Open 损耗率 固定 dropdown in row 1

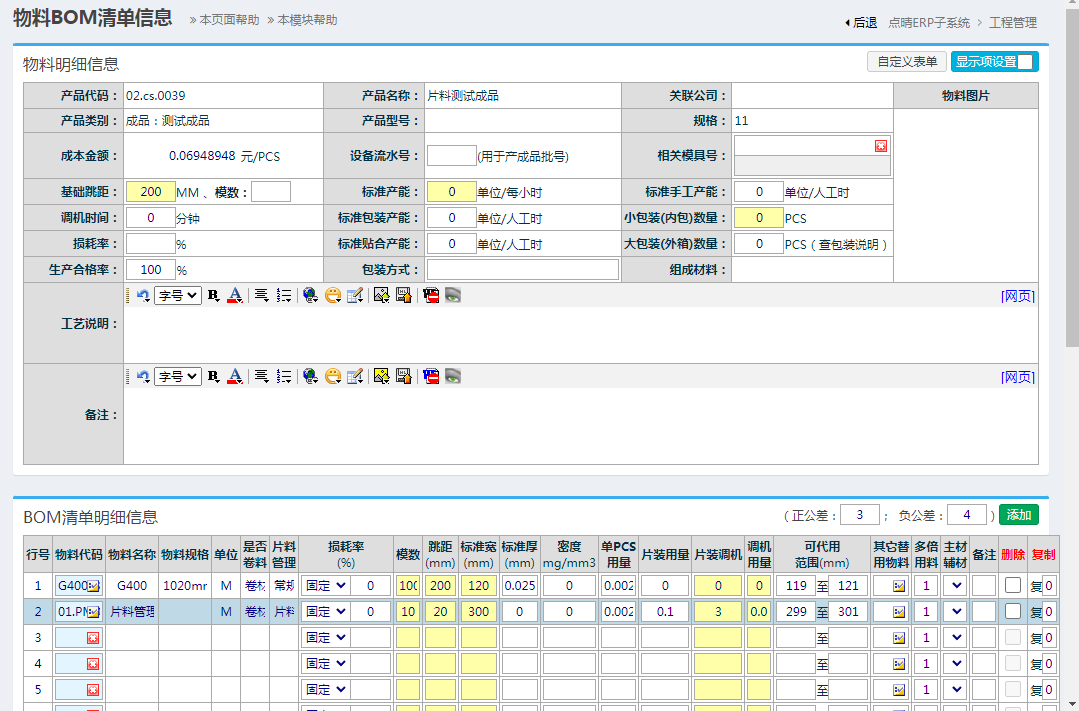324,585
